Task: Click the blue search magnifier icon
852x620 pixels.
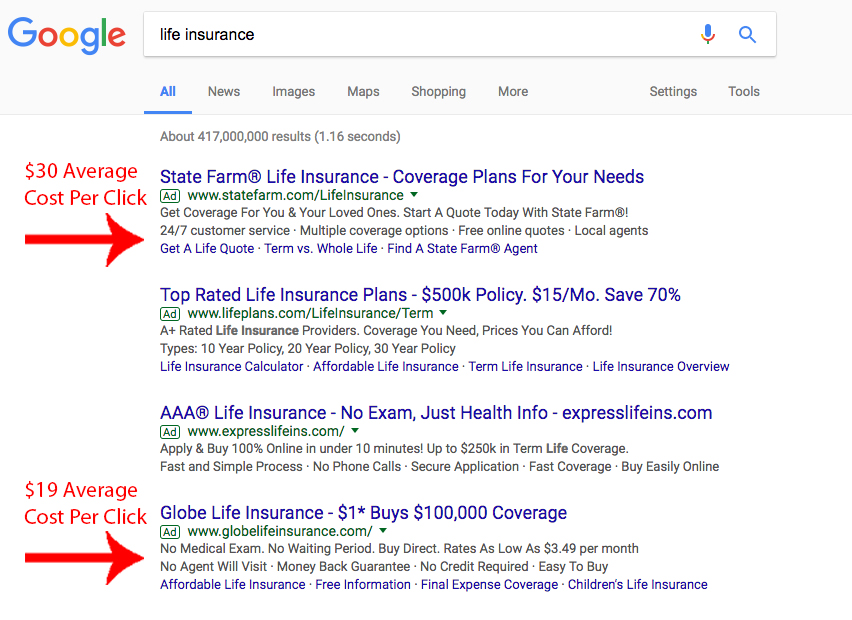Action: tap(747, 35)
